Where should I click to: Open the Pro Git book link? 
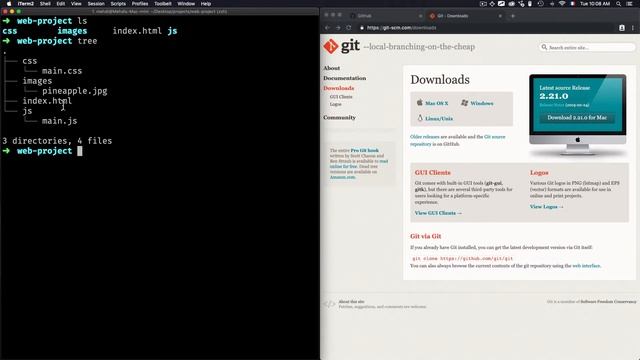364,150
